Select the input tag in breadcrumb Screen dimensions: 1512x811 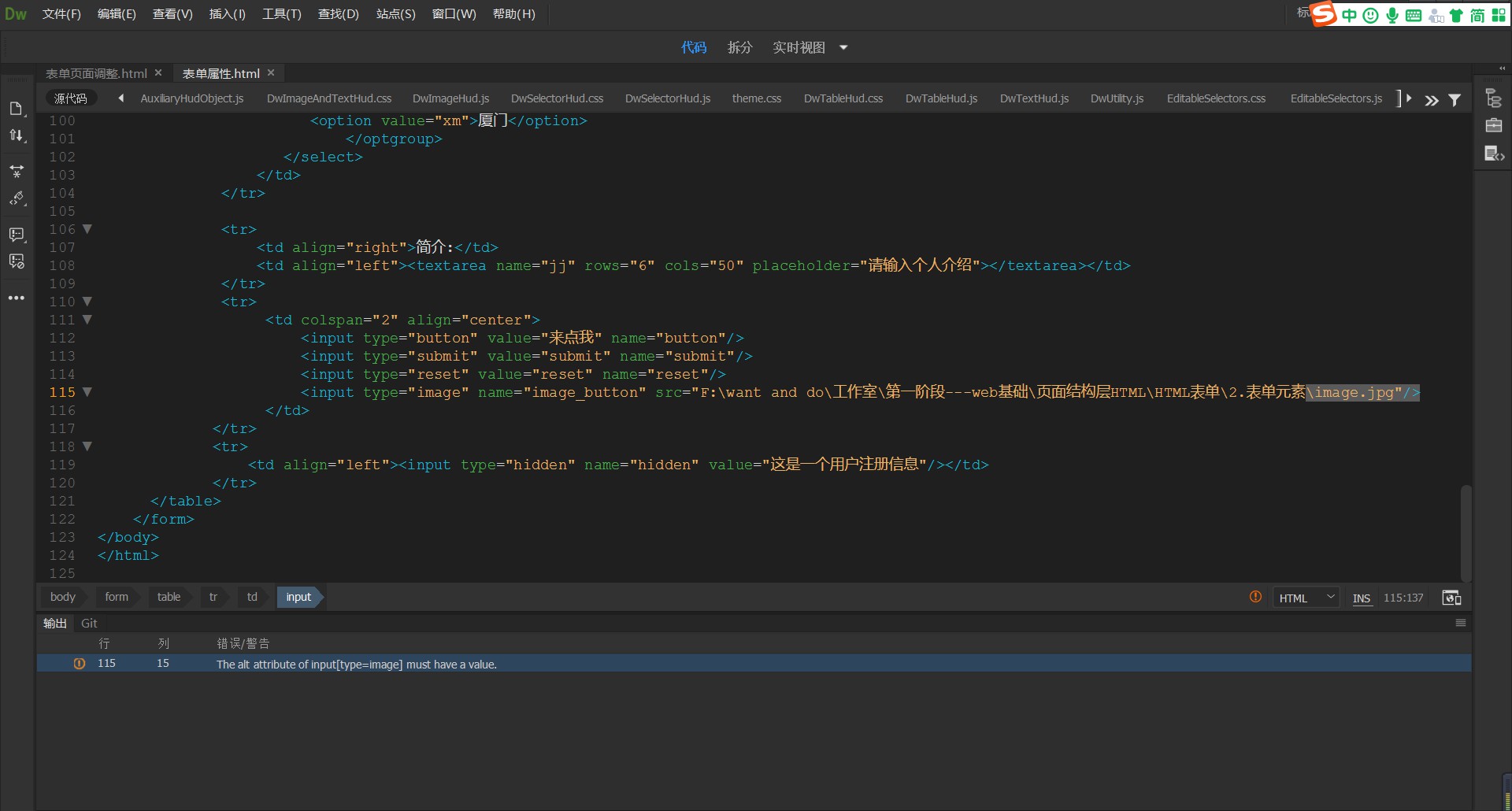298,597
